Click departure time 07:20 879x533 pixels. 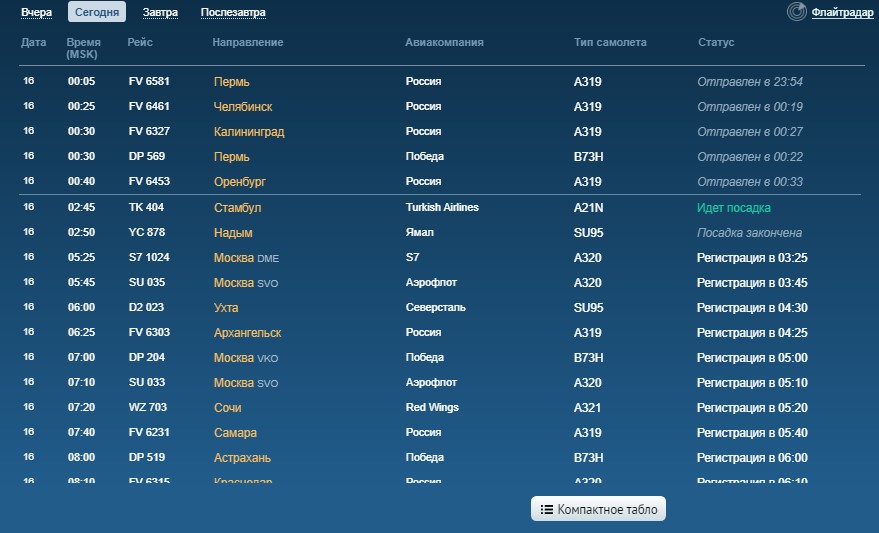click(x=81, y=407)
